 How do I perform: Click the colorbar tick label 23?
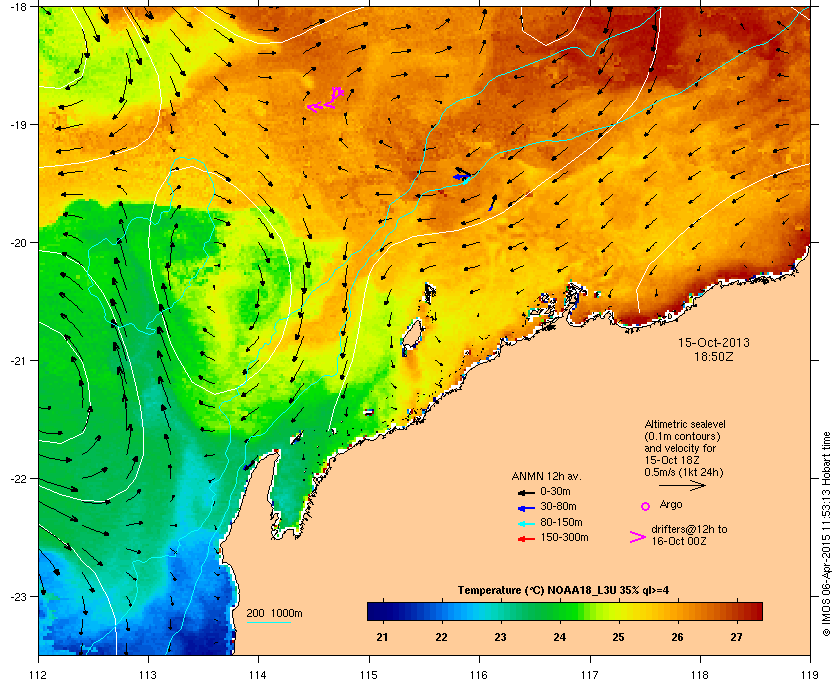(x=500, y=637)
